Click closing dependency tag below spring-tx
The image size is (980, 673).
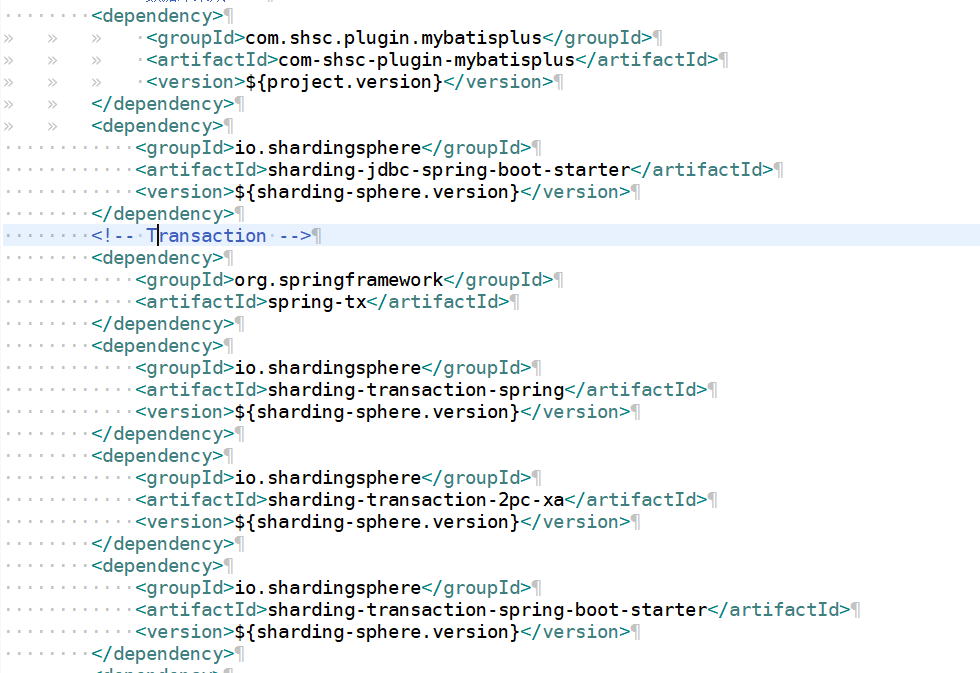[x=162, y=324]
